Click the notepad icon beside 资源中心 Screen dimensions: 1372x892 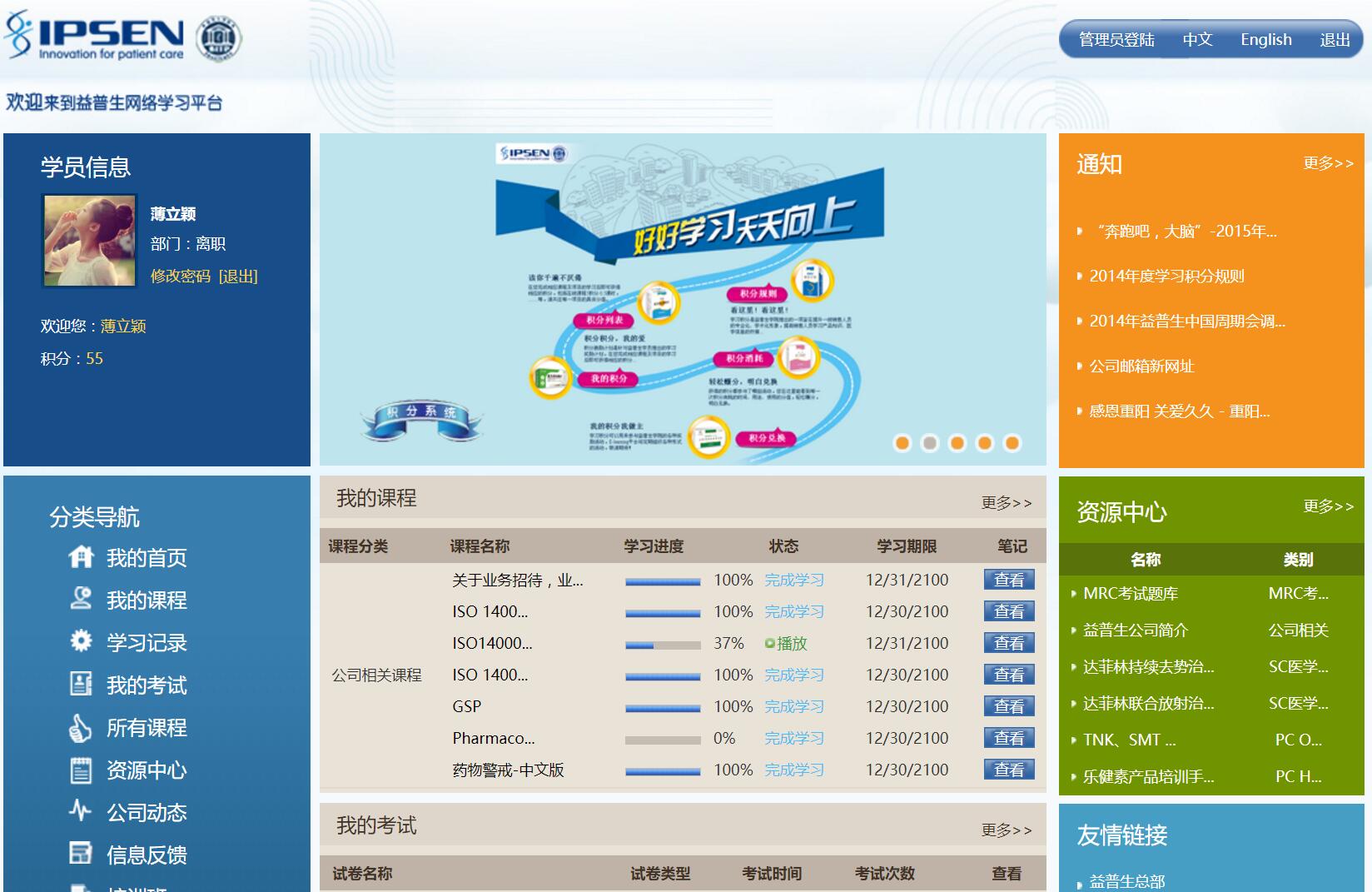[81, 770]
